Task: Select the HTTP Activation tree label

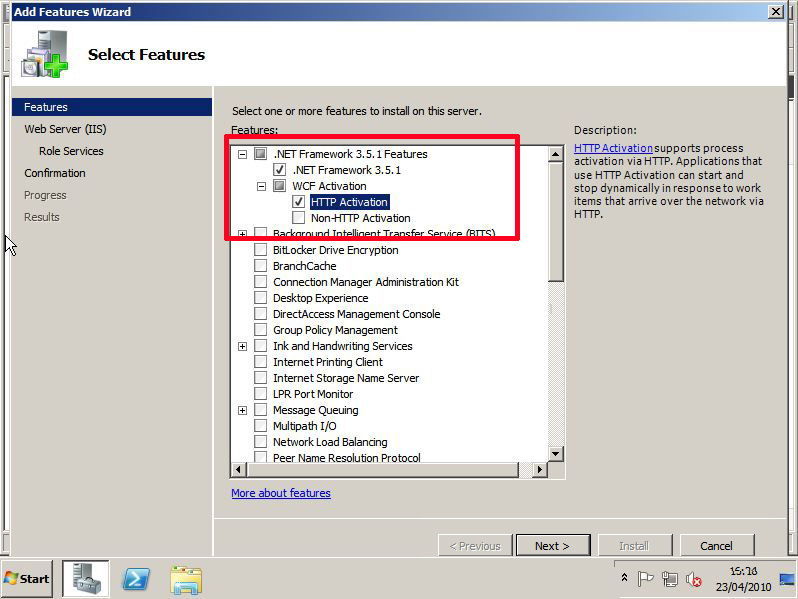Action: [349, 202]
